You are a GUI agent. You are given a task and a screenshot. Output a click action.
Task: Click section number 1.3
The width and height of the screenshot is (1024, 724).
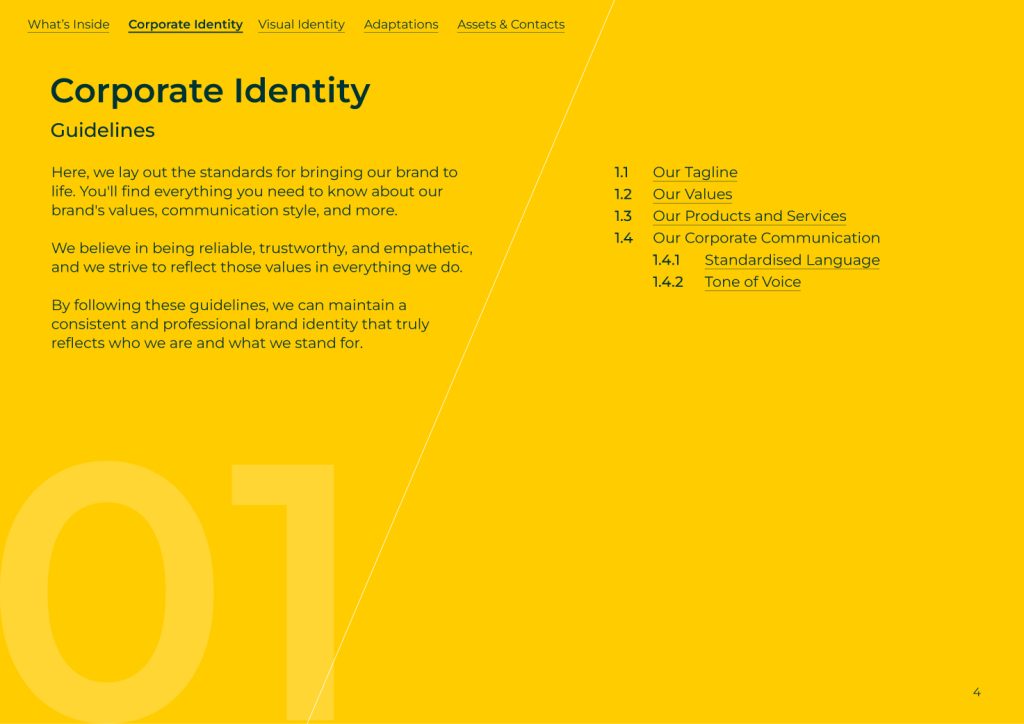[x=622, y=217]
